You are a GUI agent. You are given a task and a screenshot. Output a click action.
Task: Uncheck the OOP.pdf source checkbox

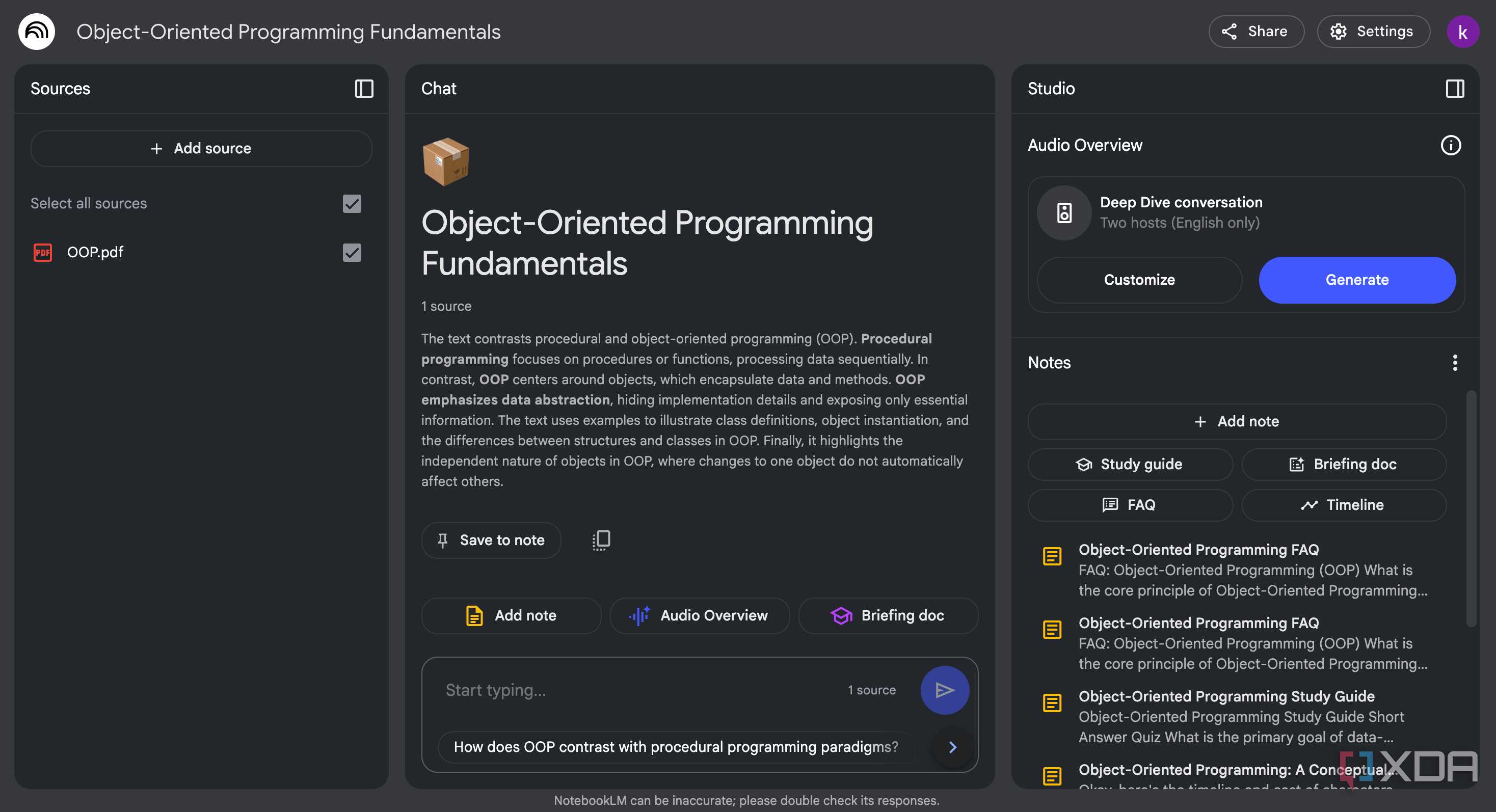[352, 253]
